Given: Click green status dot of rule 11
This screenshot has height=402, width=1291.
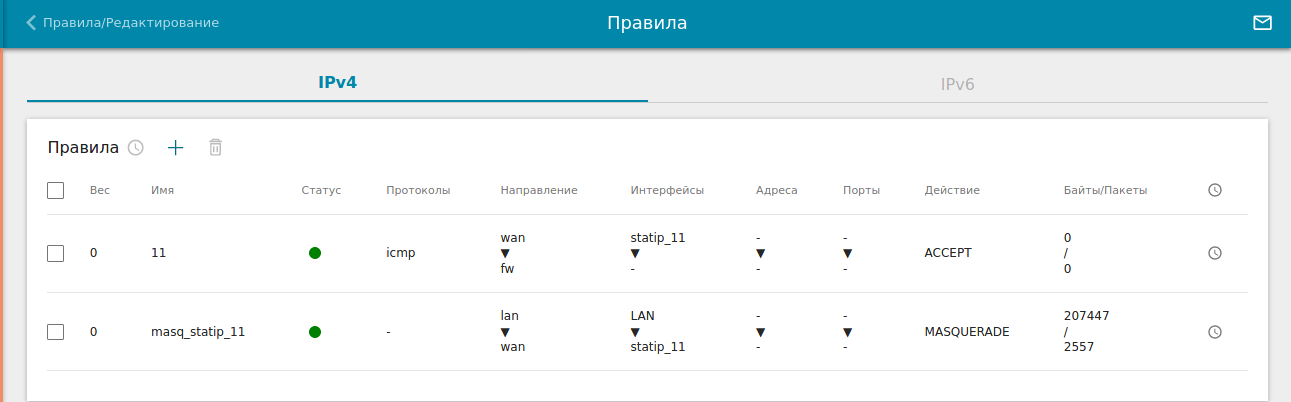Looking at the screenshot, I should click(x=315, y=253).
